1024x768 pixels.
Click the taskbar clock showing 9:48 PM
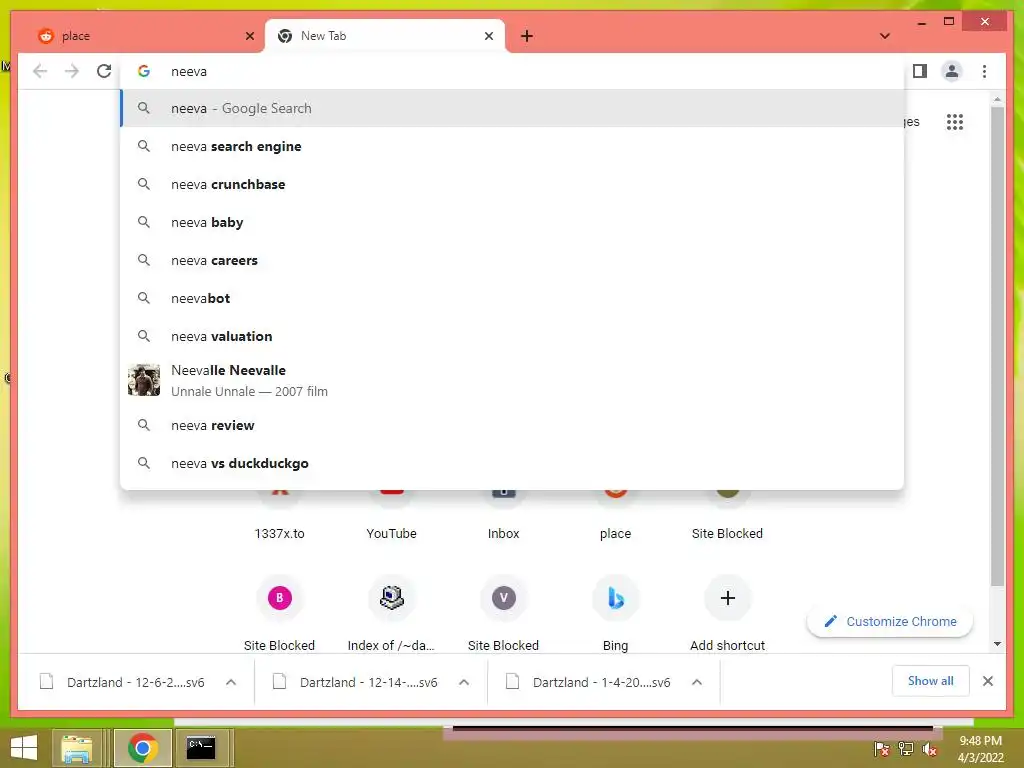pyautogui.click(x=980, y=749)
